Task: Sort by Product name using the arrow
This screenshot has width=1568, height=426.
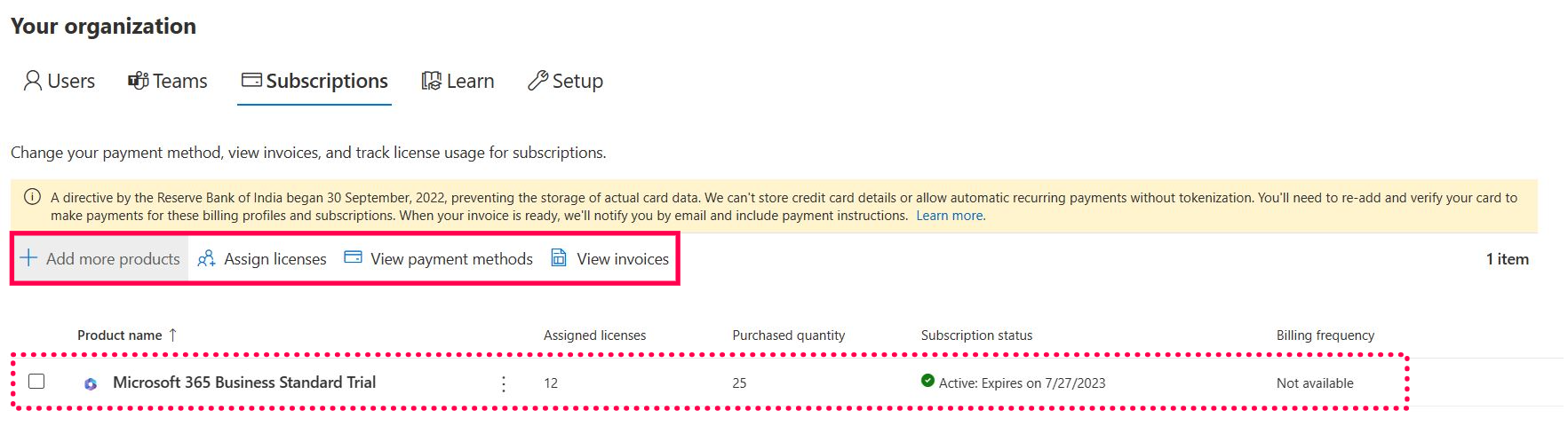Action: (x=172, y=335)
